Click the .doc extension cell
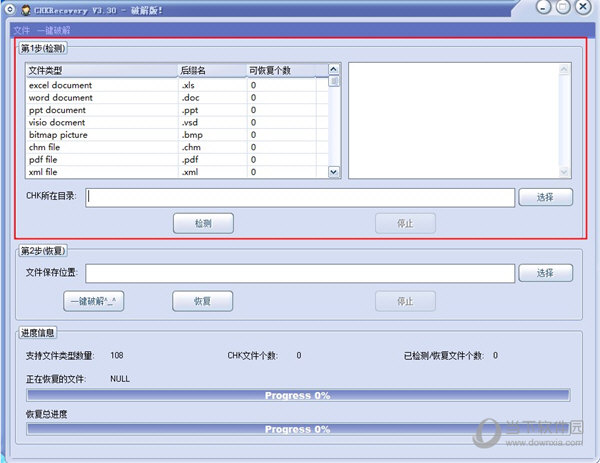 click(212, 98)
